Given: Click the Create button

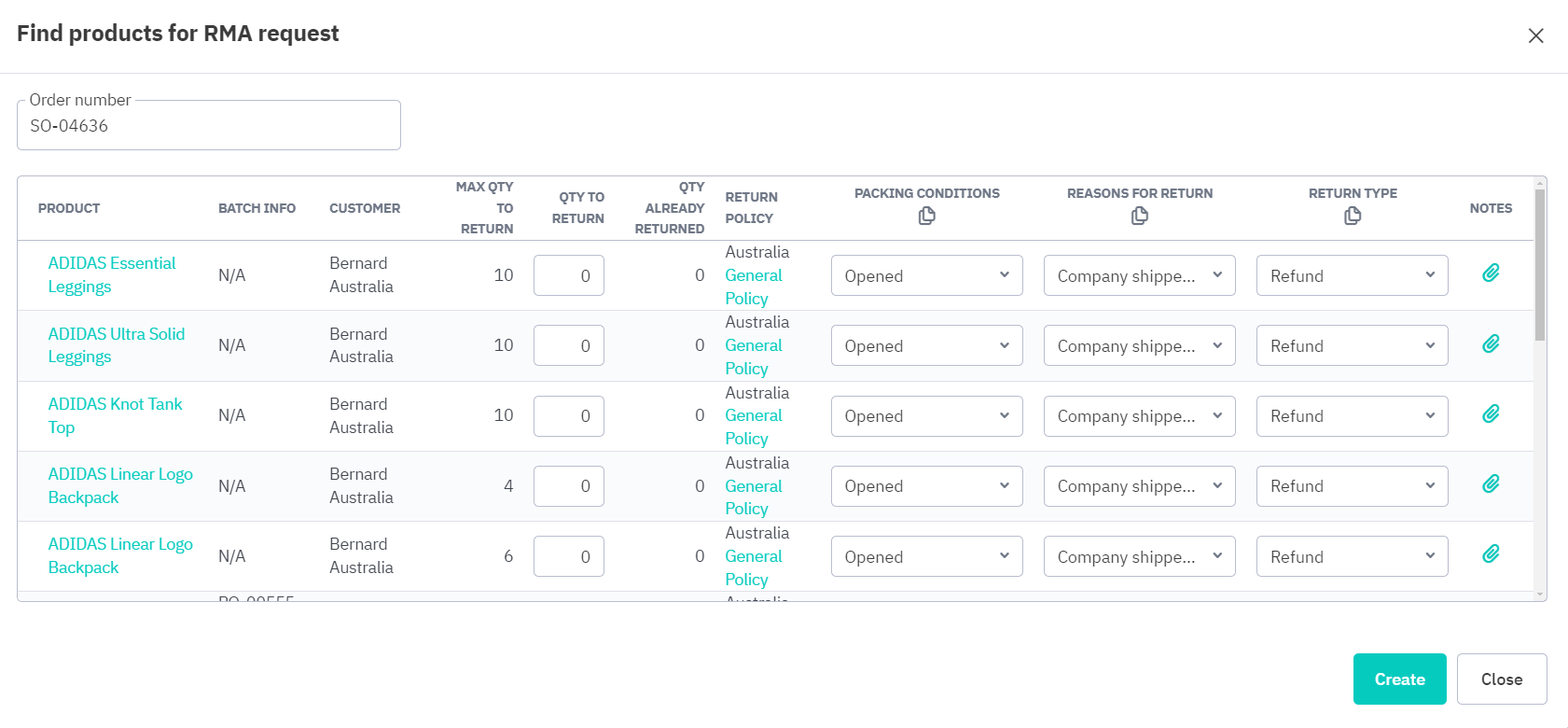Looking at the screenshot, I should (1399, 679).
